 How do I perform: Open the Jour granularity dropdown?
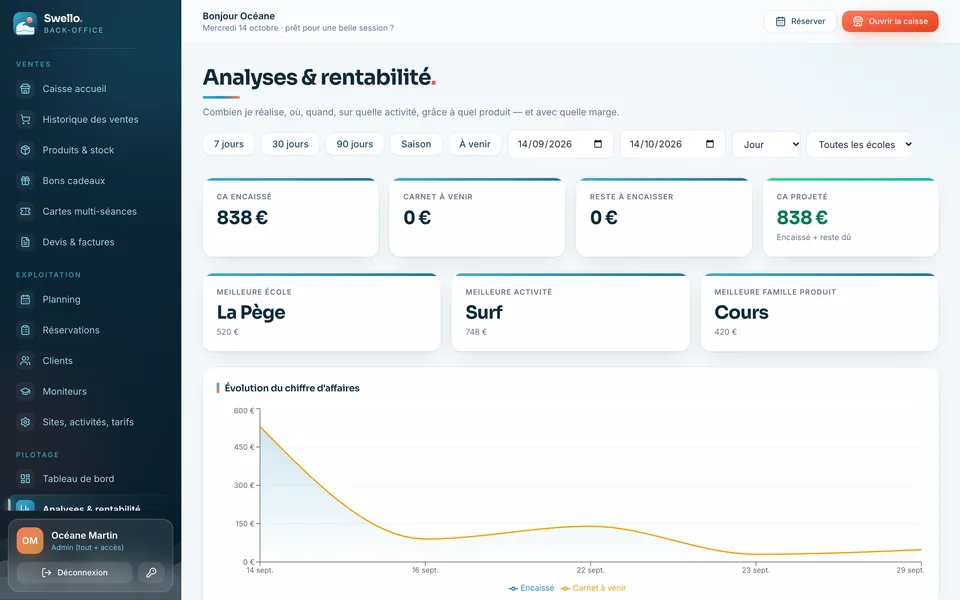767,144
